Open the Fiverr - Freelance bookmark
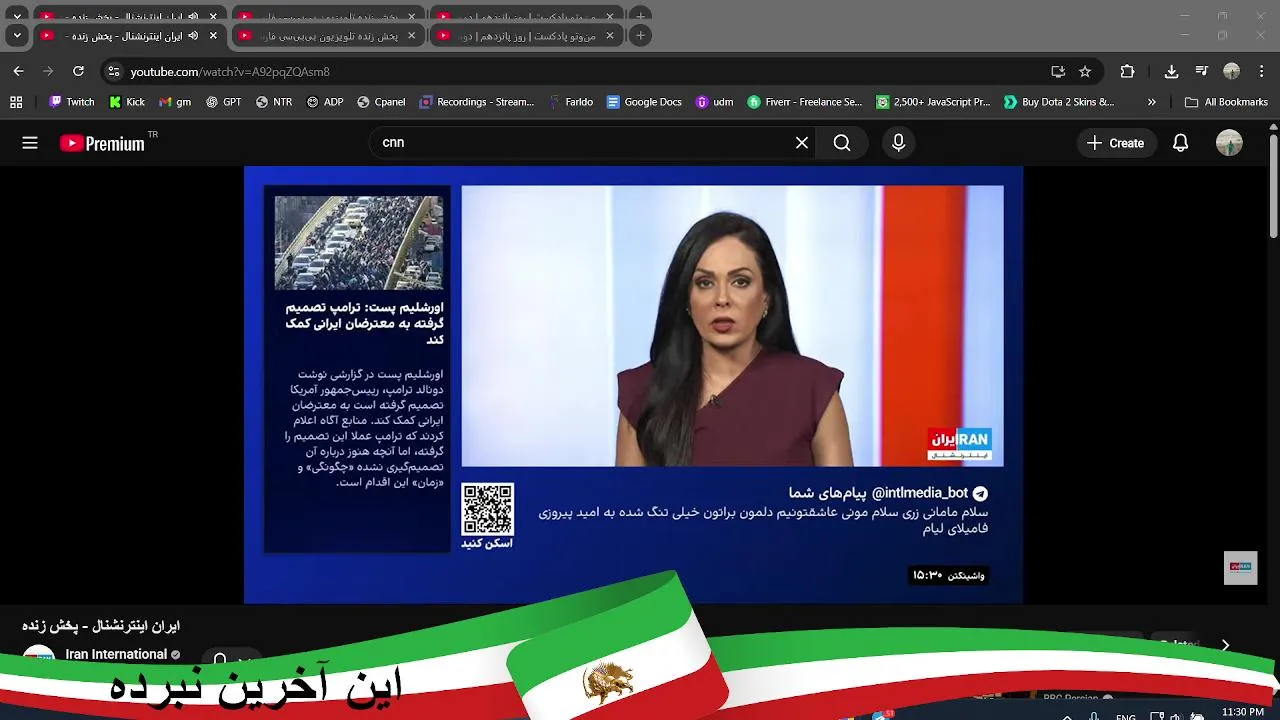Screen dimensions: 1280x720 click(x=805, y=102)
